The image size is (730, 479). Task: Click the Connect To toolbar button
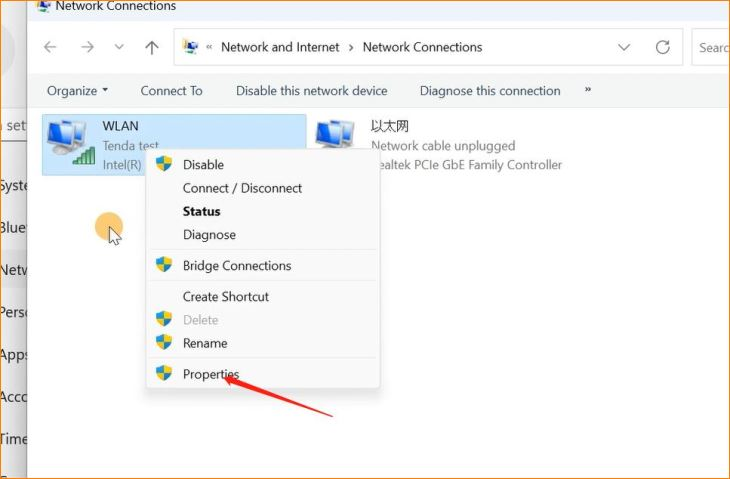click(171, 91)
